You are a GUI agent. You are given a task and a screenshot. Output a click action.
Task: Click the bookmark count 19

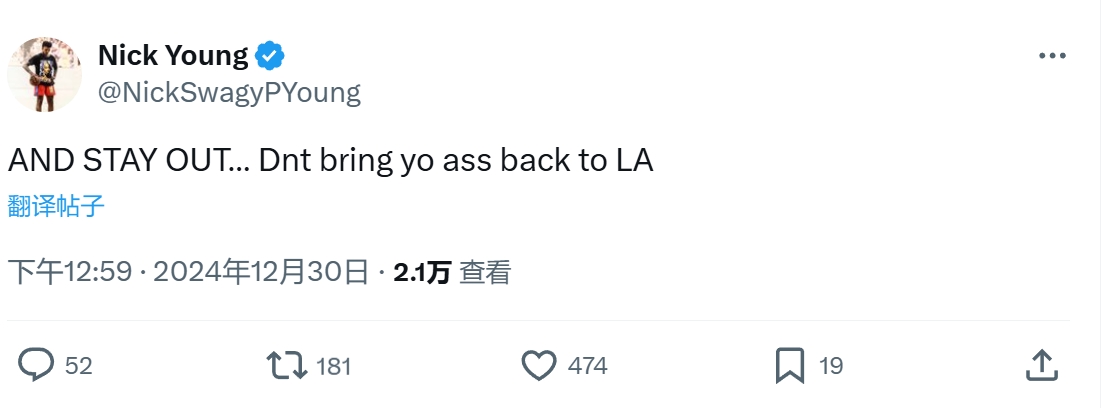click(x=831, y=366)
